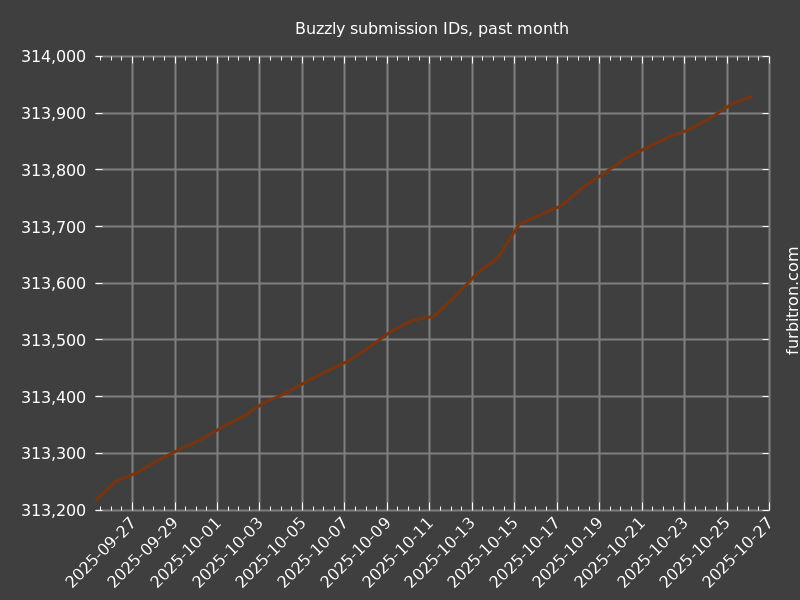
Task: Select the 313,700 y-axis label
Action: tap(53, 227)
